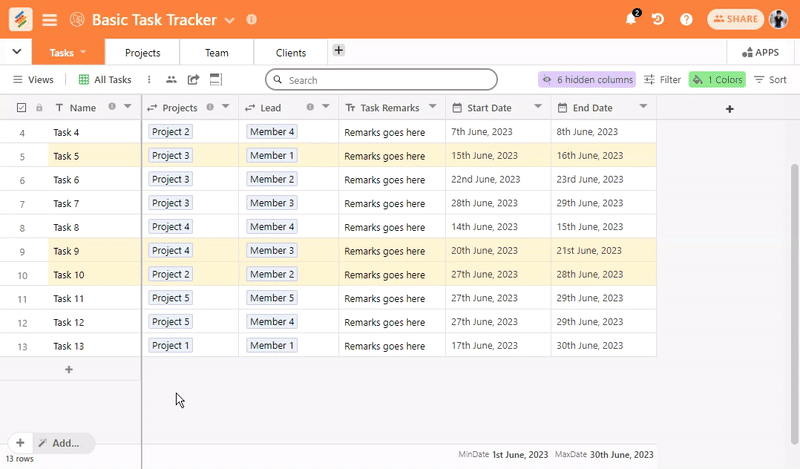Click the row height icon
The height and width of the screenshot is (469, 800).
pos(216,79)
